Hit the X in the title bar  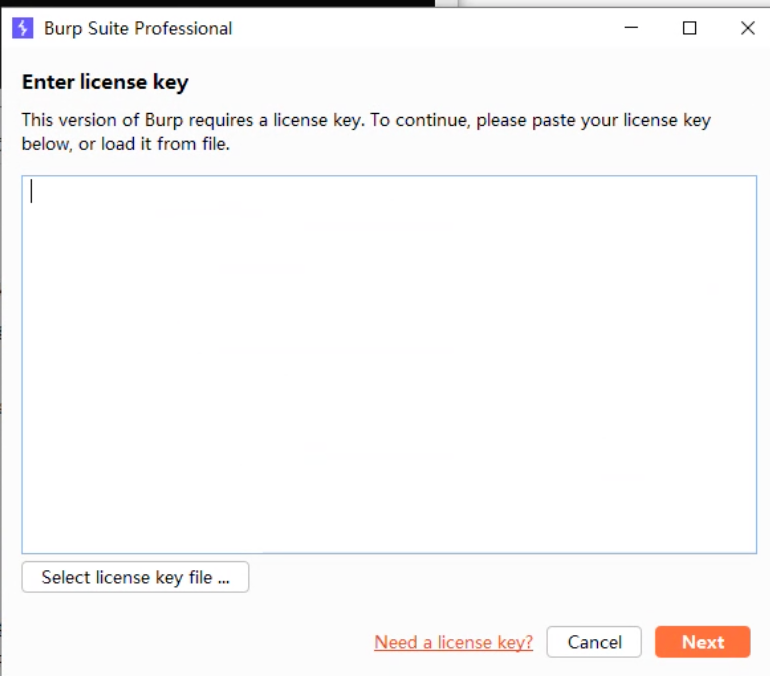coord(747,28)
